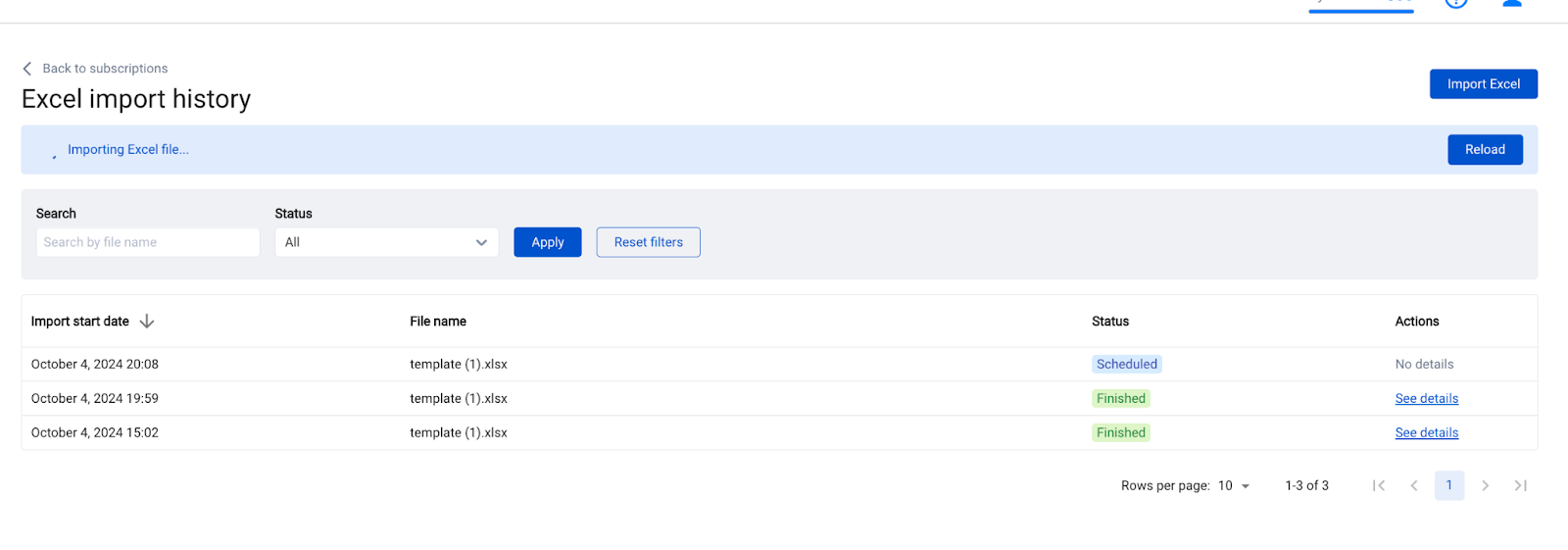The height and width of the screenshot is (550, 1568).
Task: Select the October 4, 2024 20:08 date cell
Action: [x=95, y=365]
